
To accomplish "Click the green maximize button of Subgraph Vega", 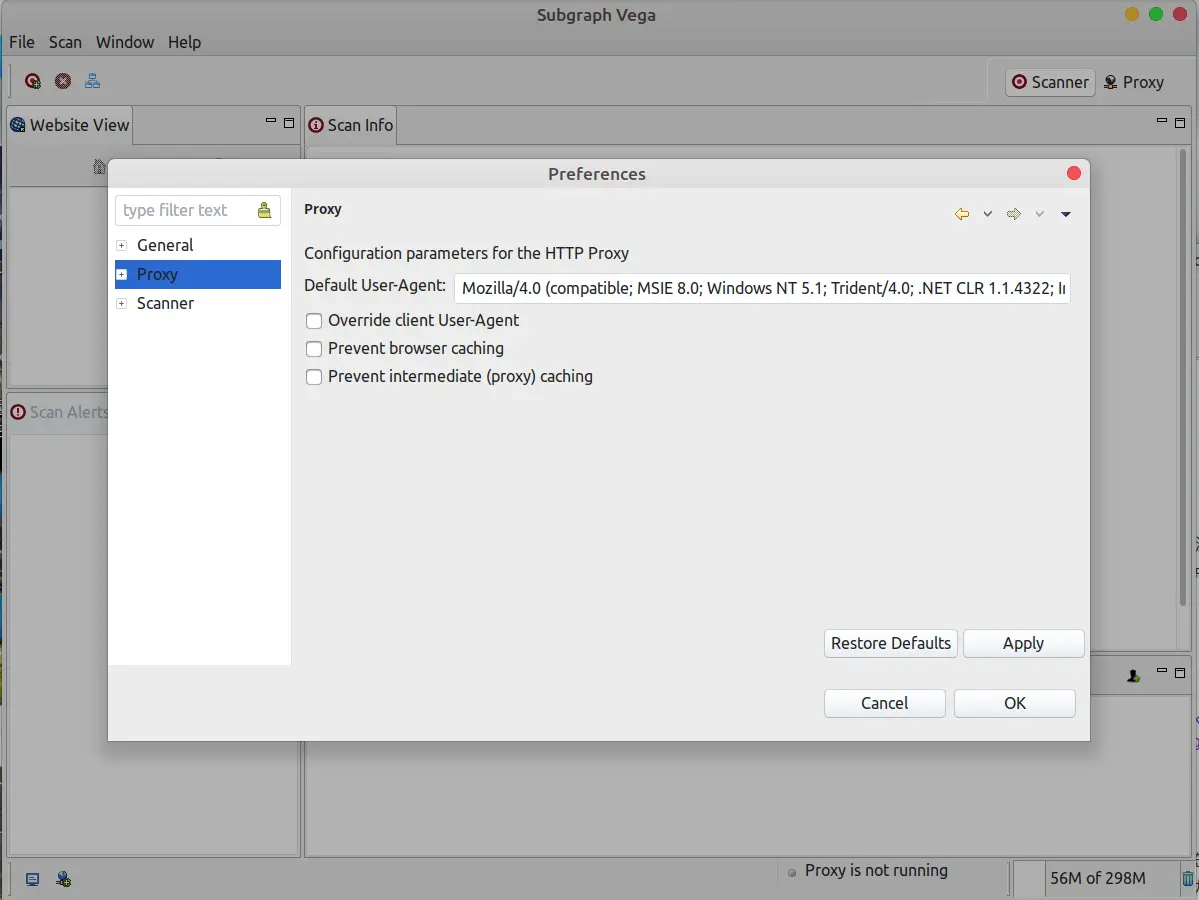I will click(1156, 15).
